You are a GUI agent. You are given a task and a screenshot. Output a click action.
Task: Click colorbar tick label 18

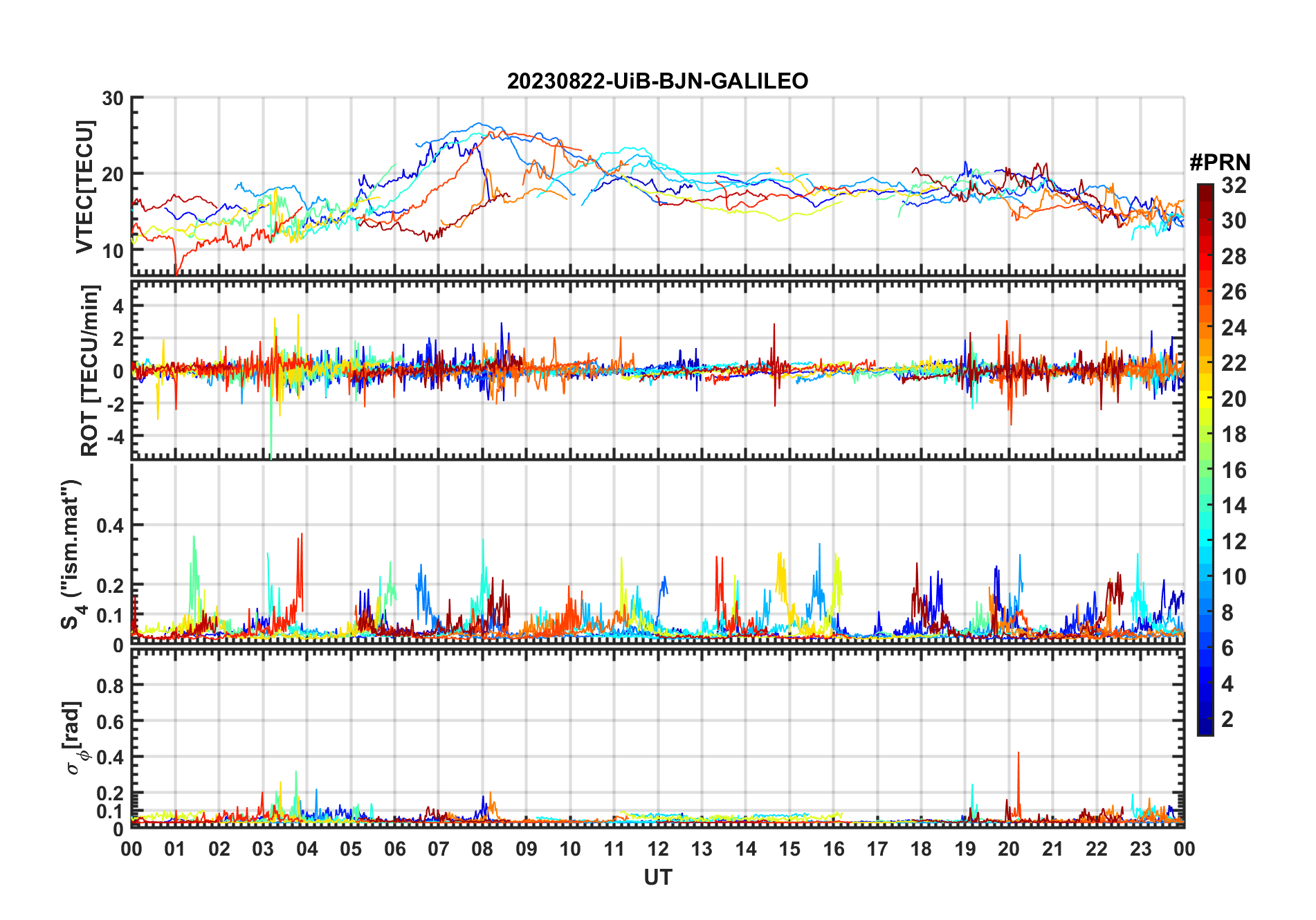click(1234, 434)
